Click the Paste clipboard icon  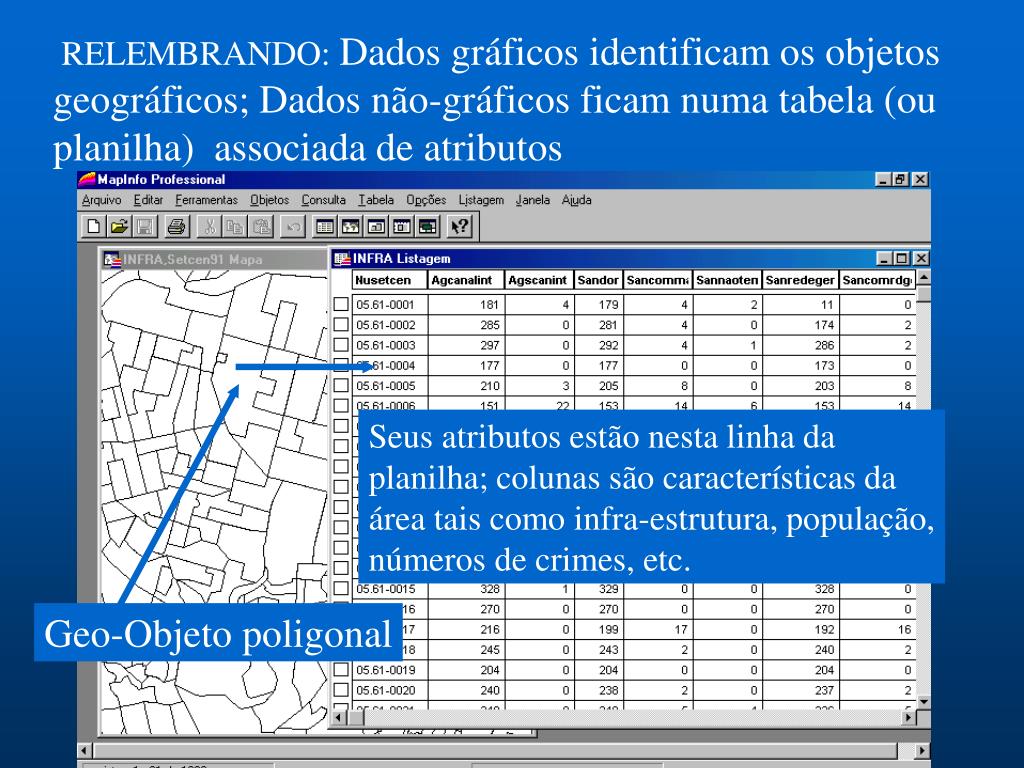261,227
